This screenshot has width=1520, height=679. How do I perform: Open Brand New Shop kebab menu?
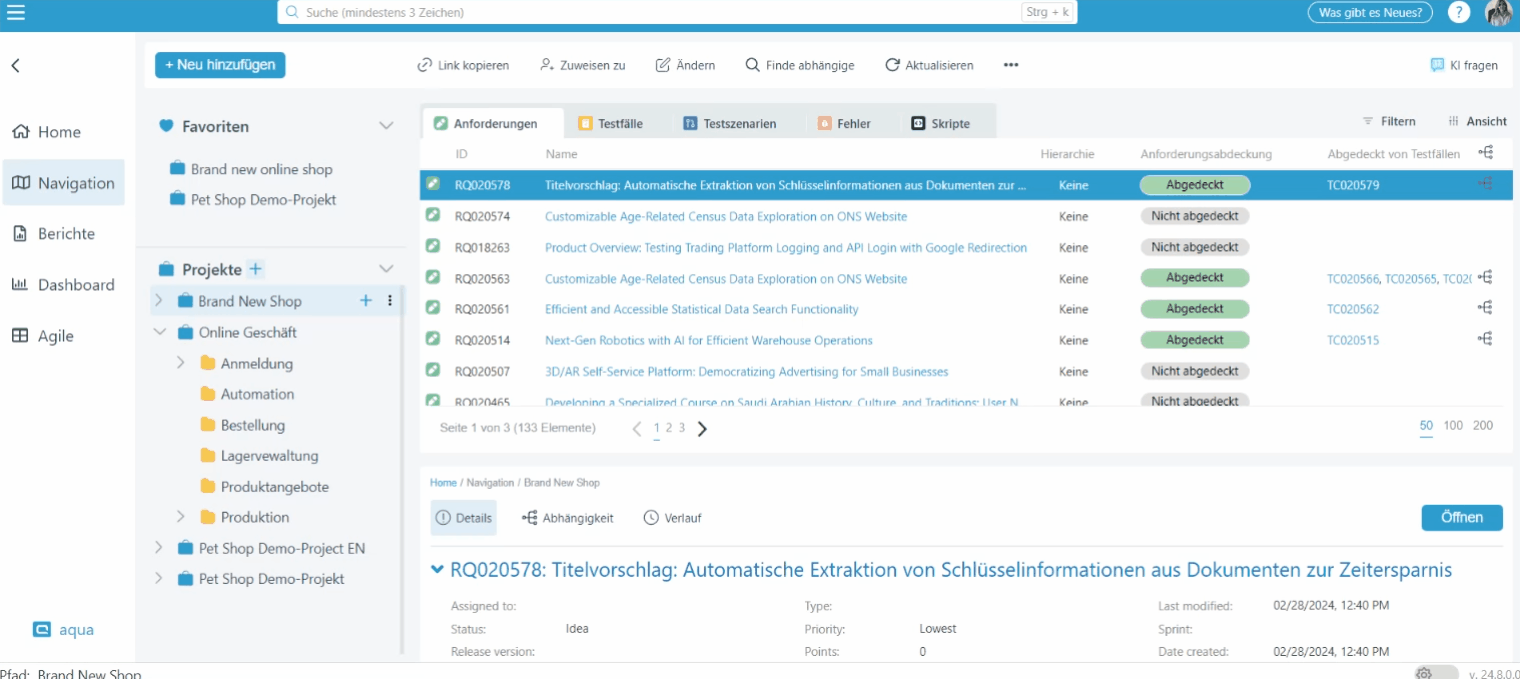(x=390, y=301)
